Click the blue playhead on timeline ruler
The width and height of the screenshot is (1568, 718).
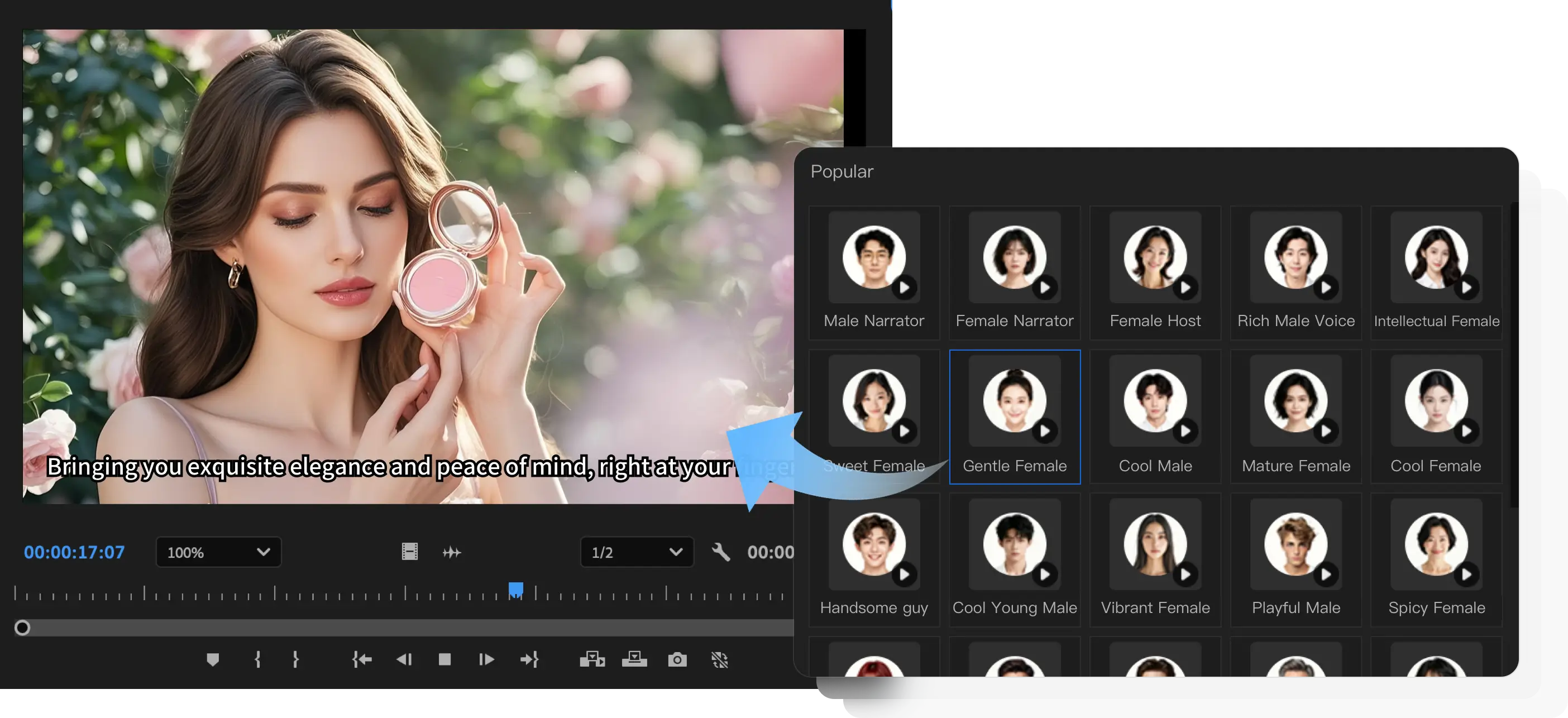click(515, 589)
